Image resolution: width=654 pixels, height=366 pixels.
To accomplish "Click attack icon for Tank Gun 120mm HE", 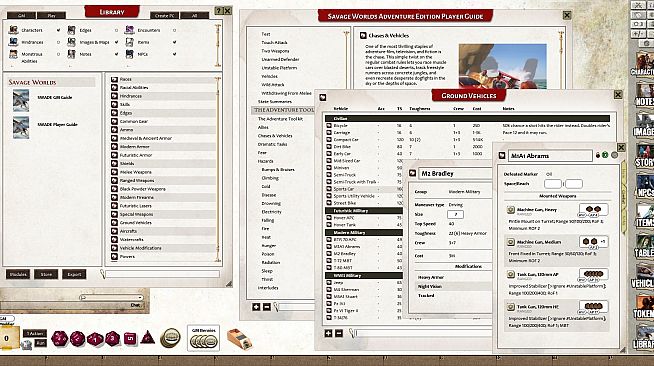I will pyautogui.click(x=511, y=307).
